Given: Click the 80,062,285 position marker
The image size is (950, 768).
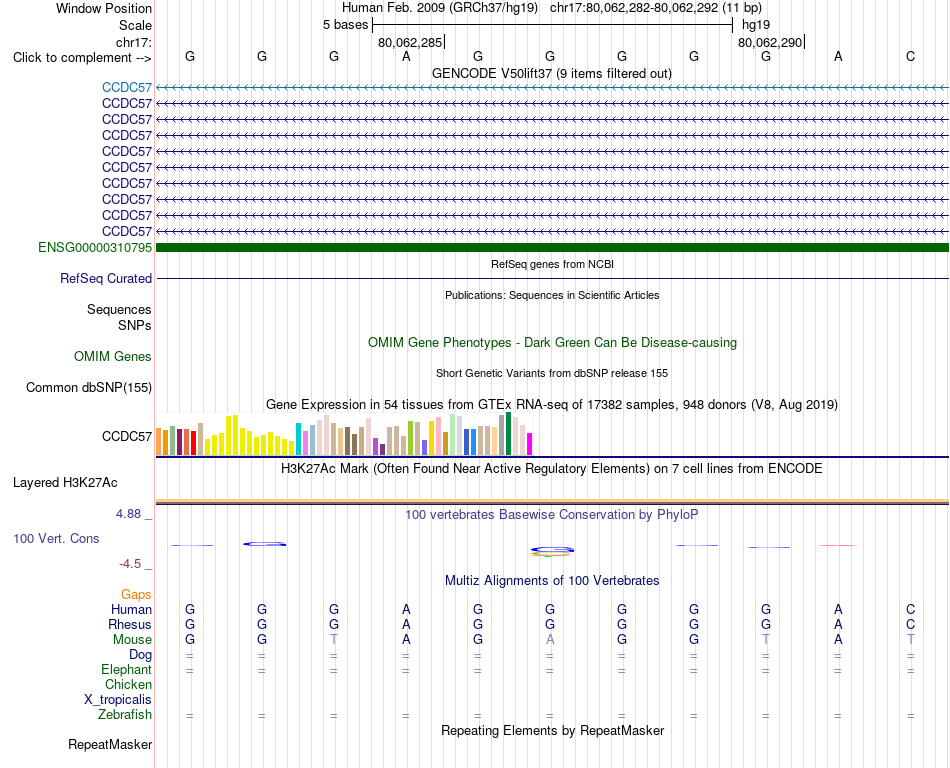Looking at the screenshot, I should pyautogui.click(x=410, y=42).
